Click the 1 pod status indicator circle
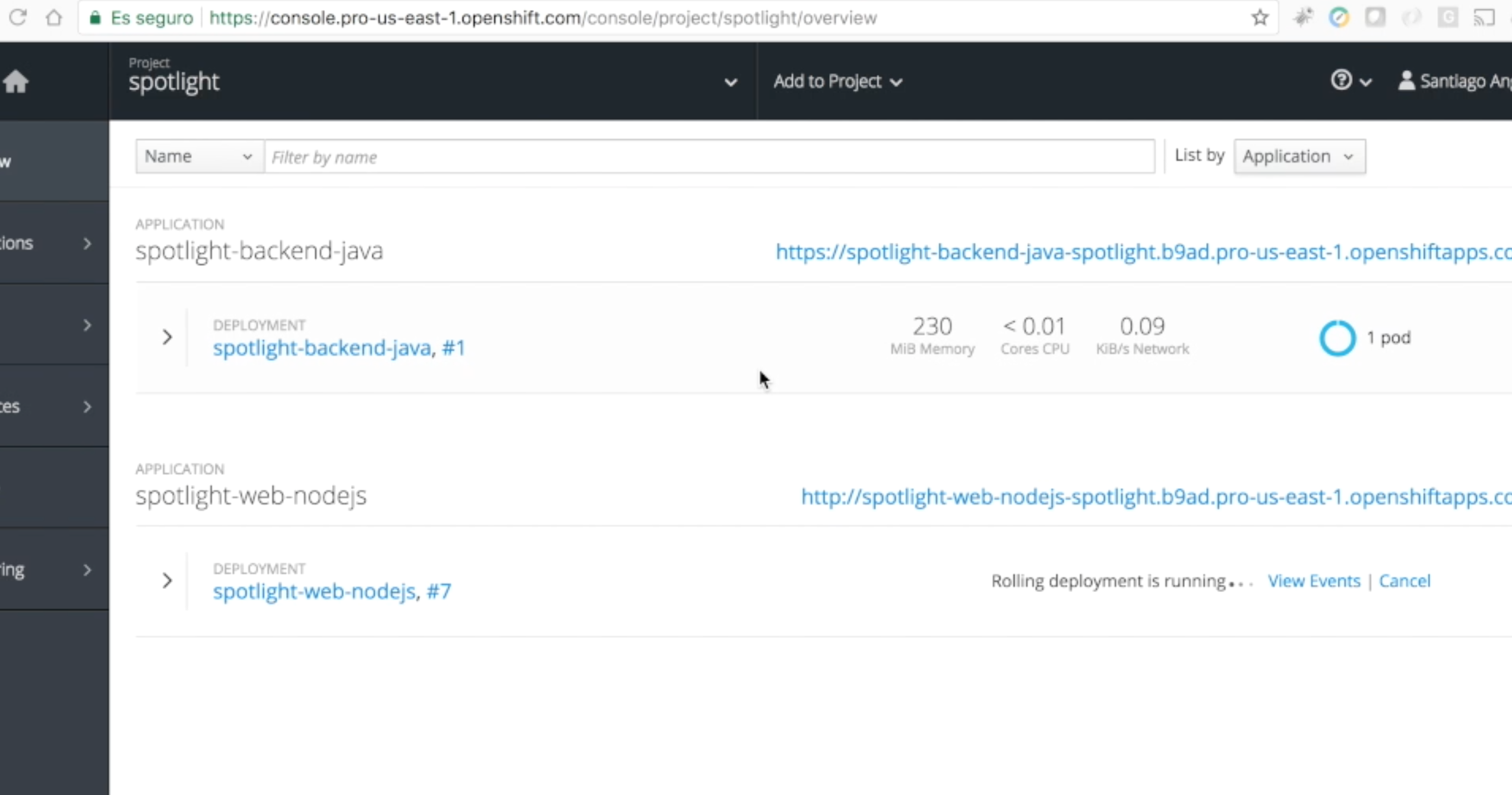The height and width of the screenshot is (795, 1512). click(1337, 337)
